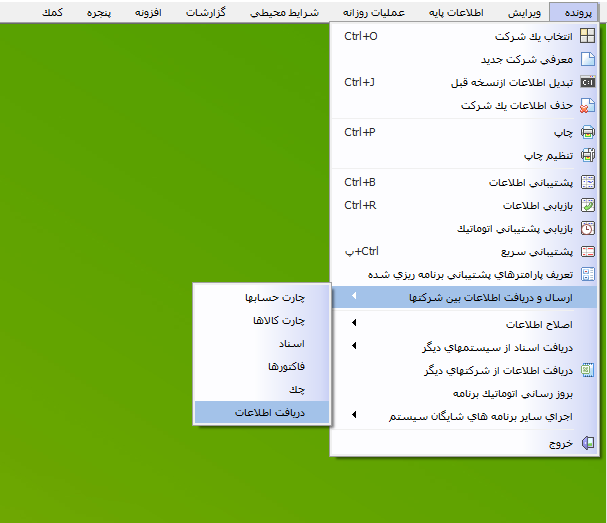Viewport: 607px width, 523px height.
Task: Click the exit door icon beside خروج
Action: [x=588, y=441]
